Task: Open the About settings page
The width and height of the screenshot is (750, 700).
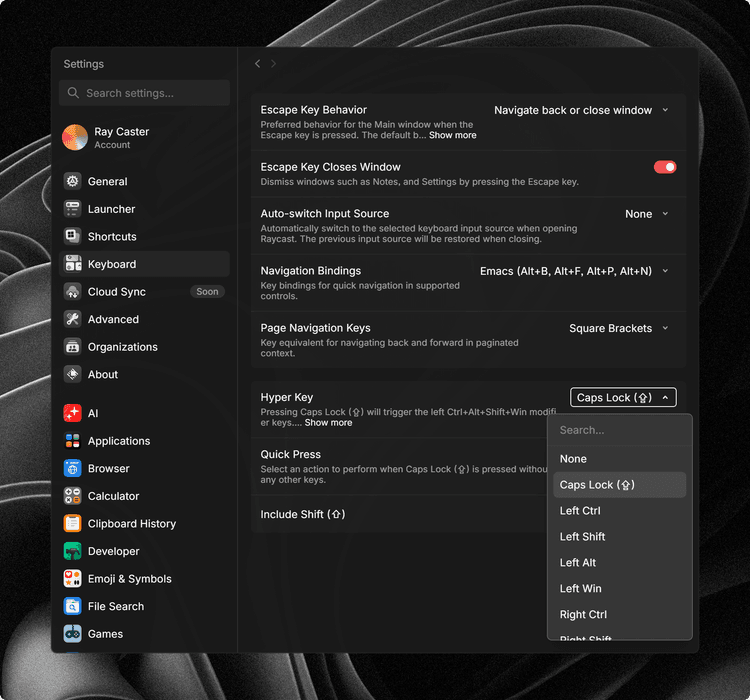Action: pos(144,374)
